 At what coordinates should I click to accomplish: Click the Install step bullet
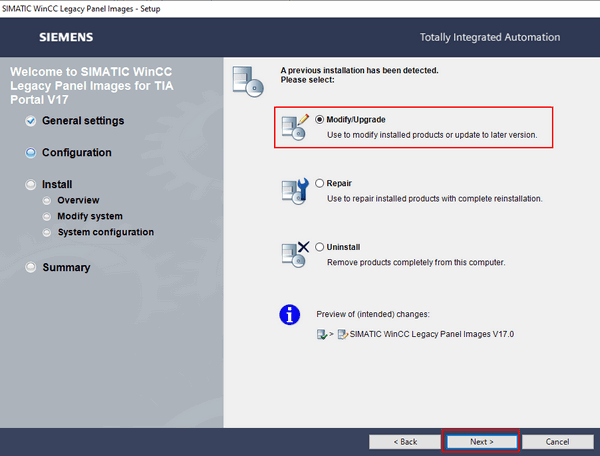[x=31, y=185]
